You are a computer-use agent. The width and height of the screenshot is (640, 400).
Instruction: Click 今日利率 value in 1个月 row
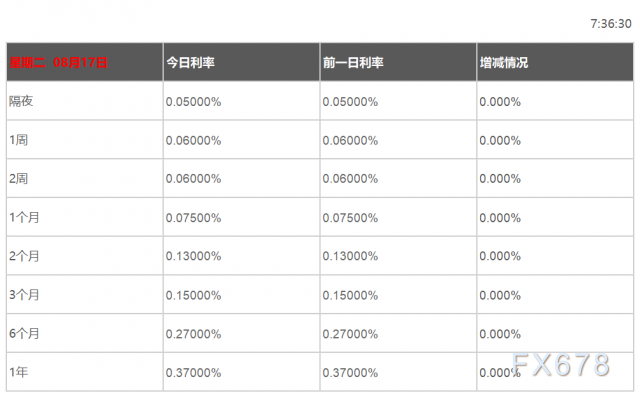pyautogui.click(x=194, y=217)
